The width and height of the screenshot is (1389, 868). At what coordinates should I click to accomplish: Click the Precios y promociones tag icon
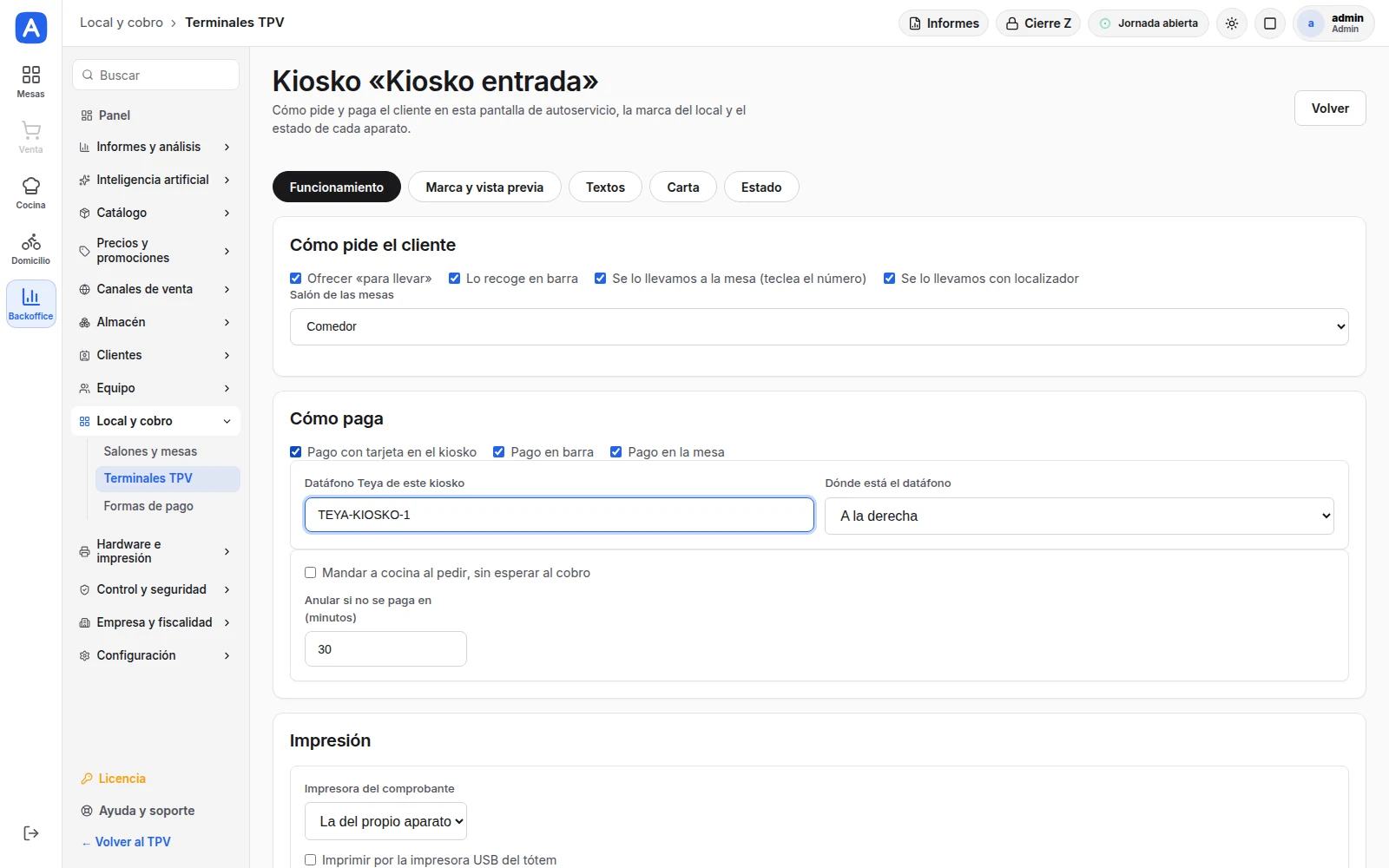tap(84, 251)
